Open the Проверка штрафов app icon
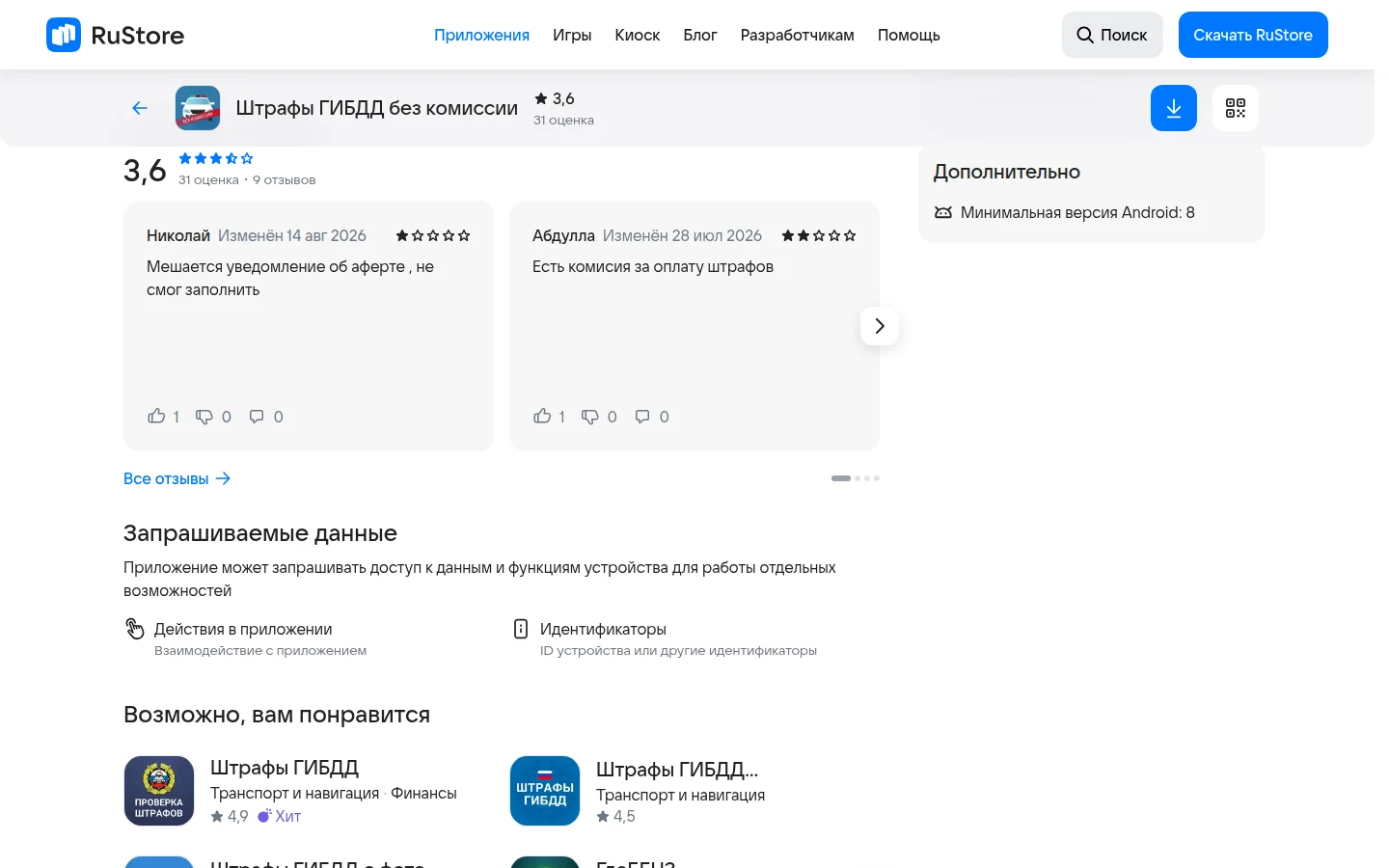This screenshot has height=868, width=1389. (x=159, y=791)
